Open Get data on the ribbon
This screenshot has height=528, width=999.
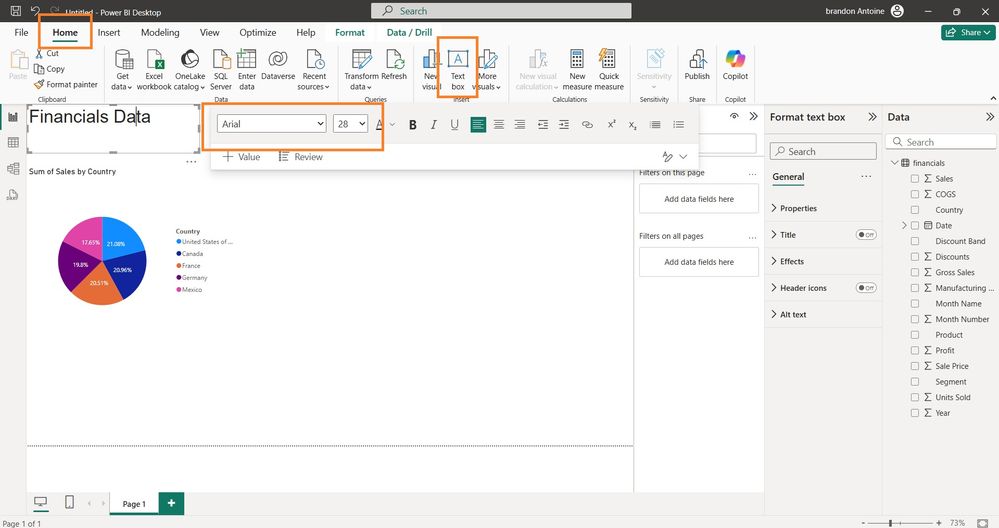point(122,69)
